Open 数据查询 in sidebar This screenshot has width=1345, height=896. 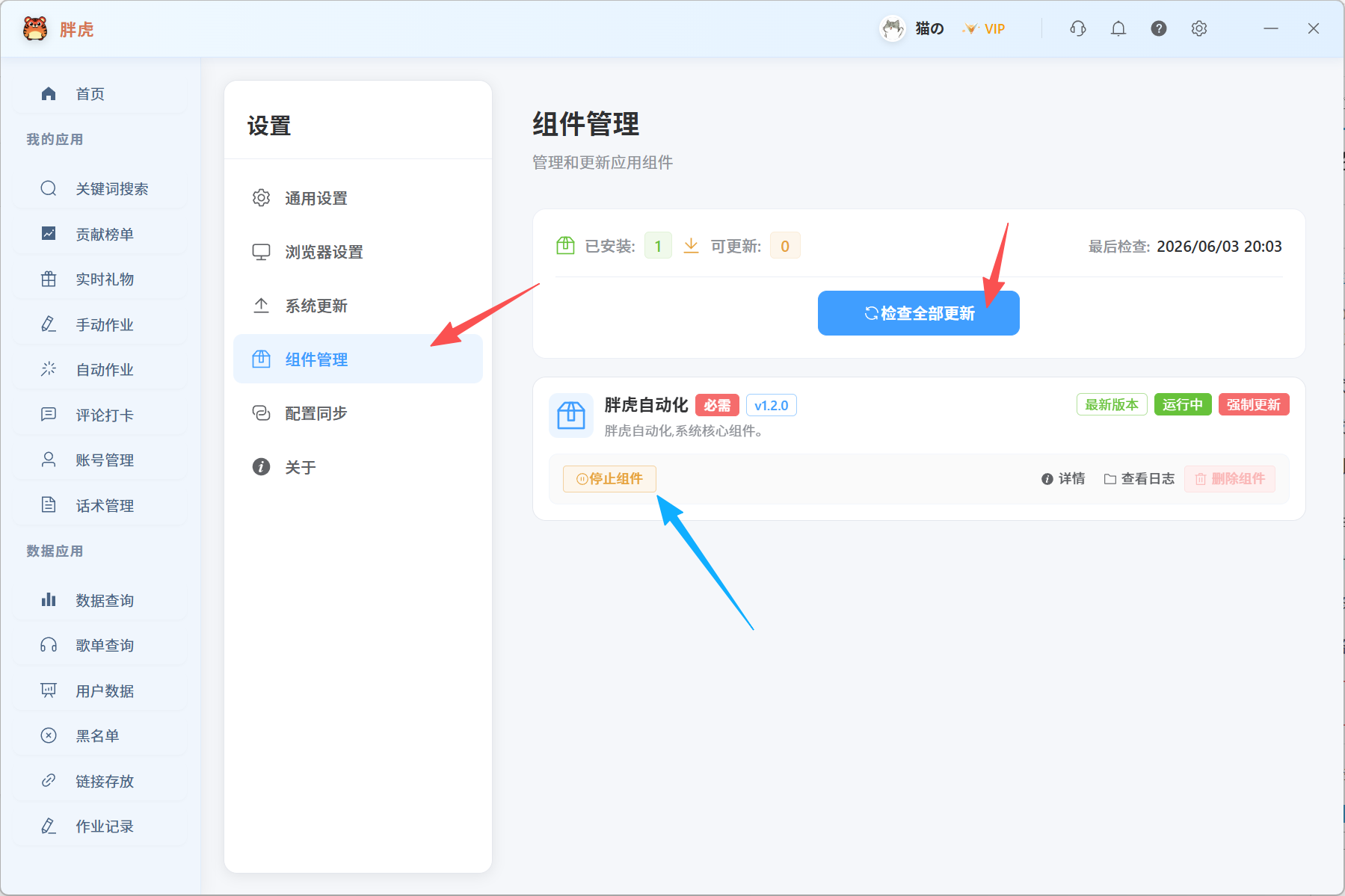click(100, 600)
